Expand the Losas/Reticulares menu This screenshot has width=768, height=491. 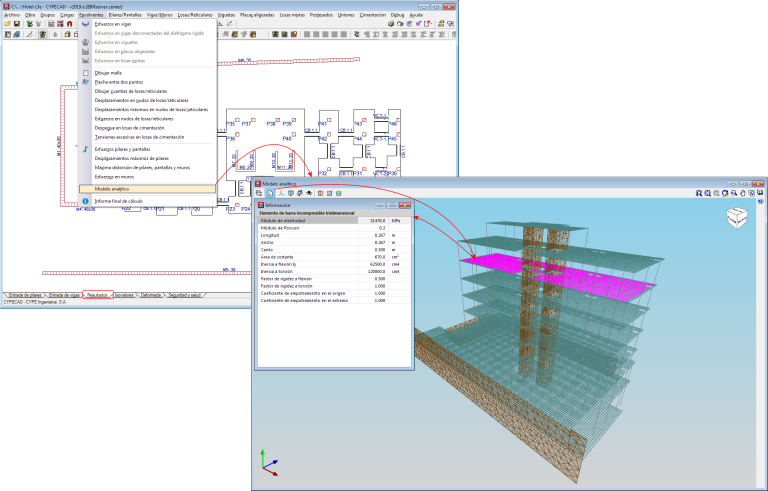tap(195, 15)
